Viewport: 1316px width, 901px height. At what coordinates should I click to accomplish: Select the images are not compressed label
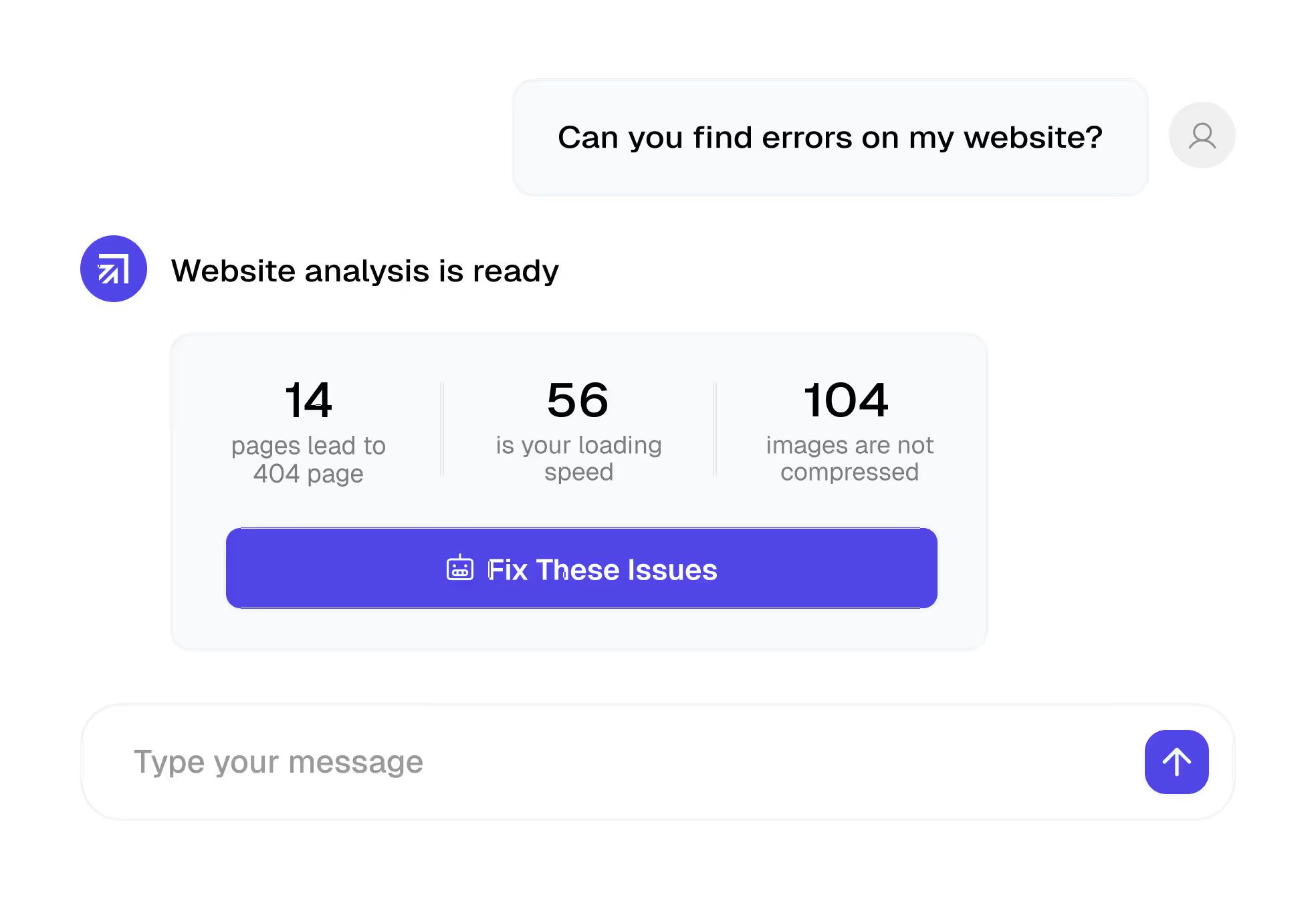(x=849, y=459)
